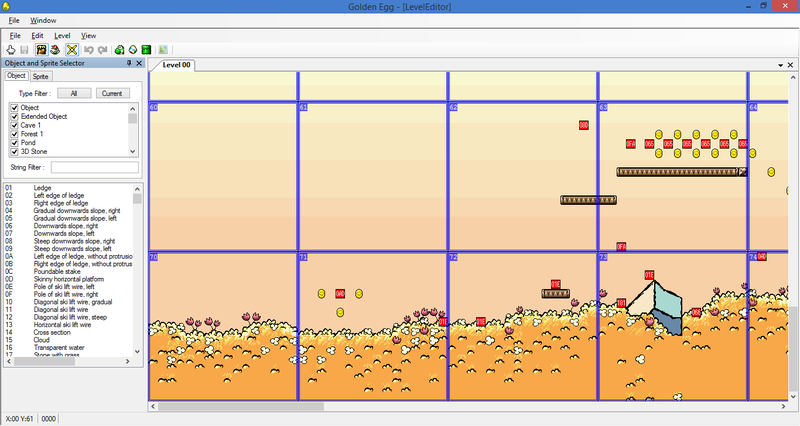Viewport: 800px width, 426px height.
Task: Click the redo arrow icon
Action: tap(103, 49)
